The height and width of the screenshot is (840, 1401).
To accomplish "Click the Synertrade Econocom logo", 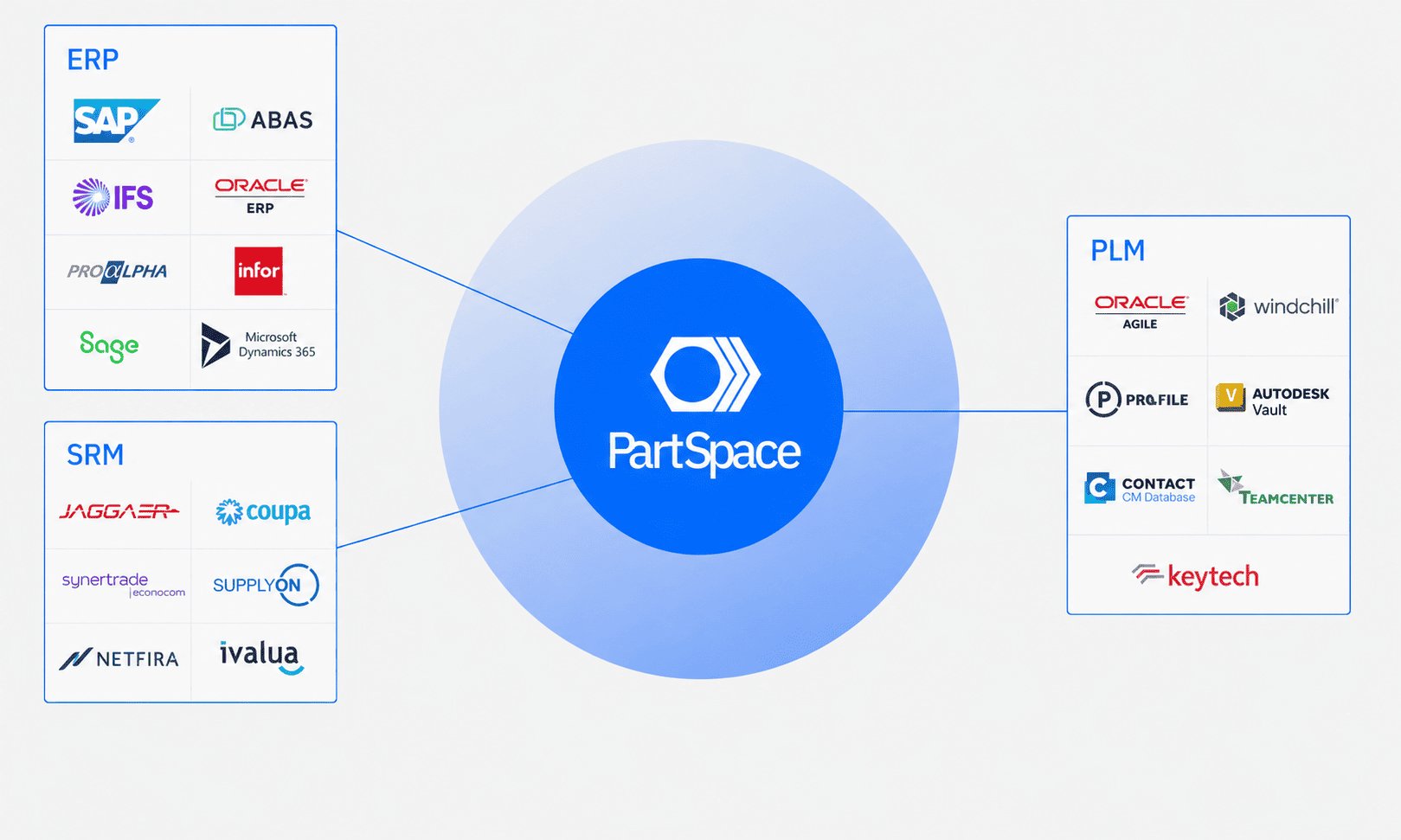I will 124,584.
